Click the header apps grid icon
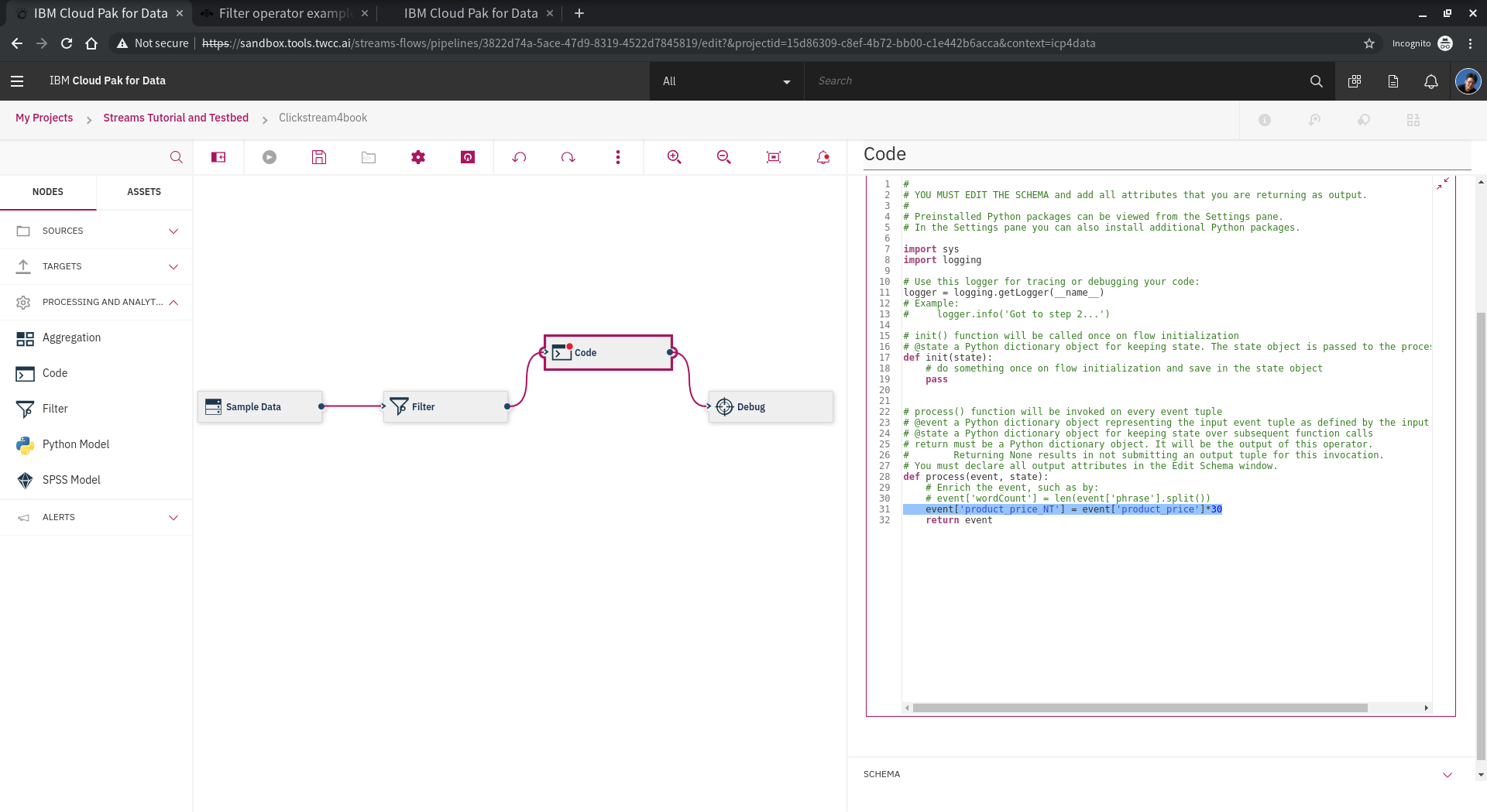 click(1355, 81)
